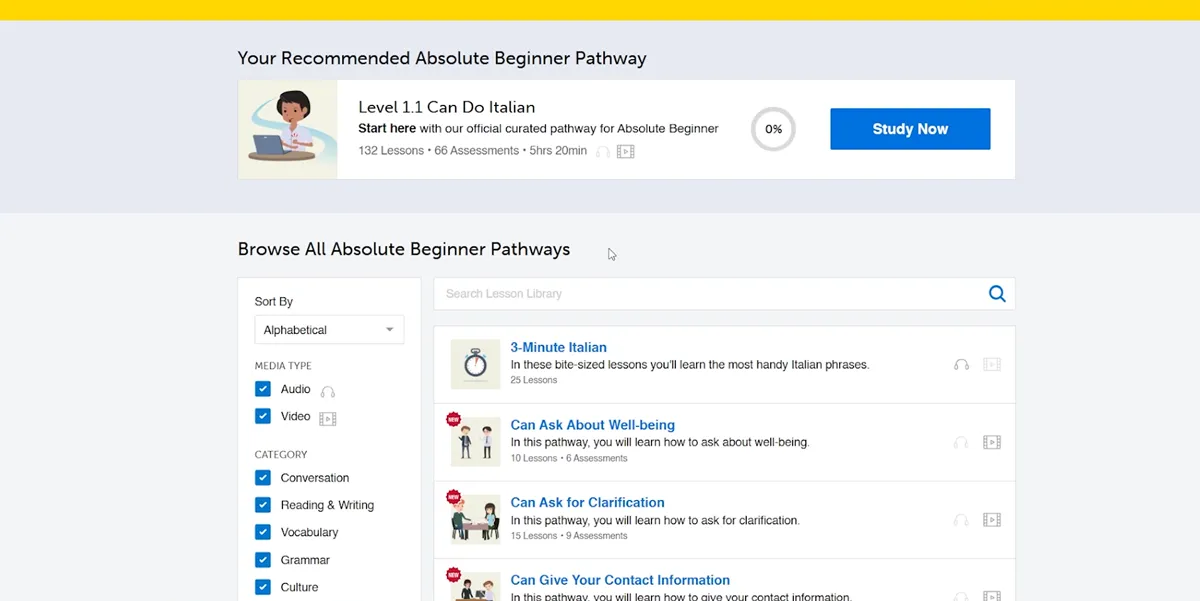The image size is (1200, 601).
Task: Open the 3-Minute Italian pathway link
Action: pyautogui.click(x=558, y=347)
